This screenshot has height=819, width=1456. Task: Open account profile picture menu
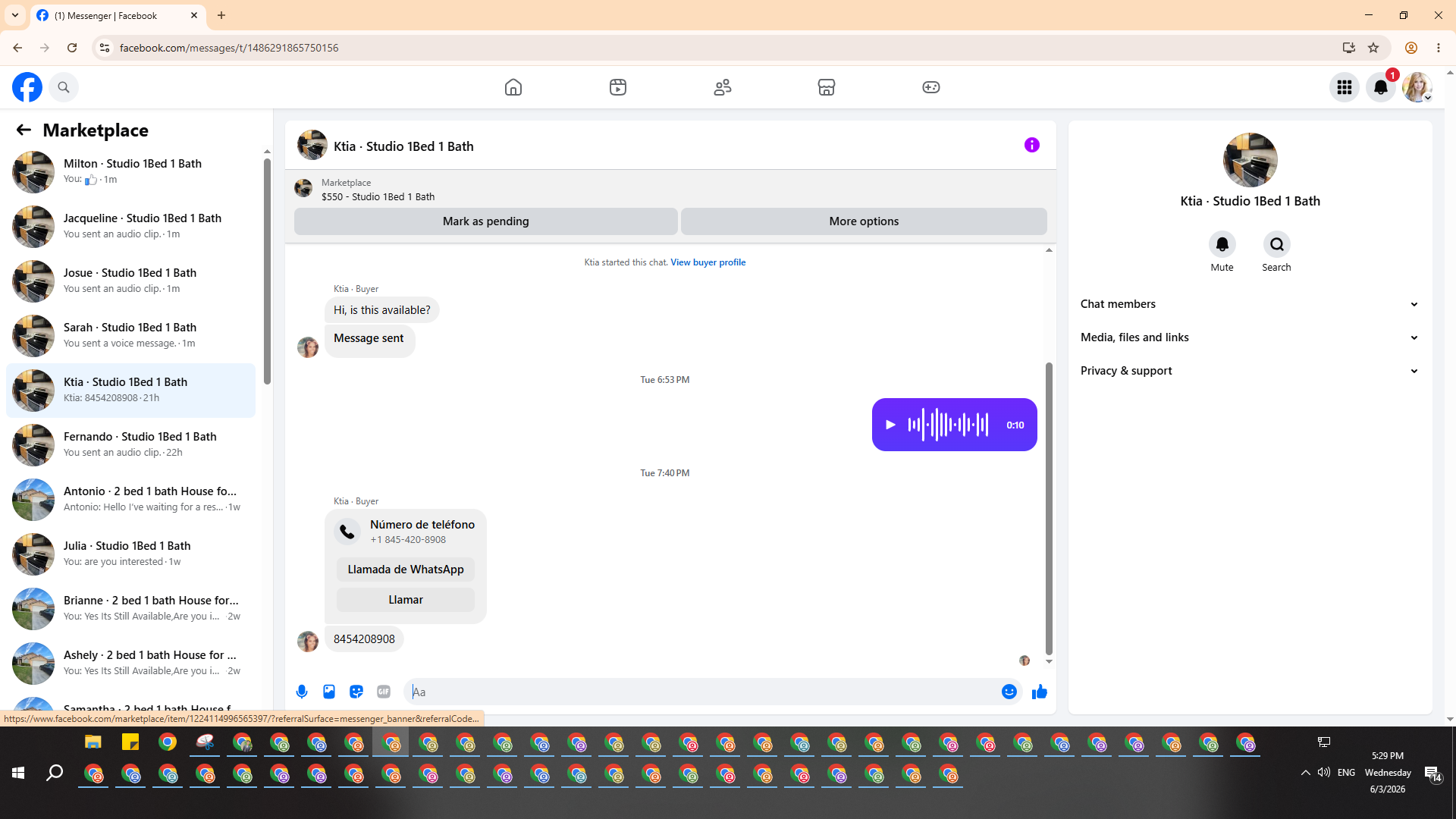pyautogui.click(x=1417, y=87)
